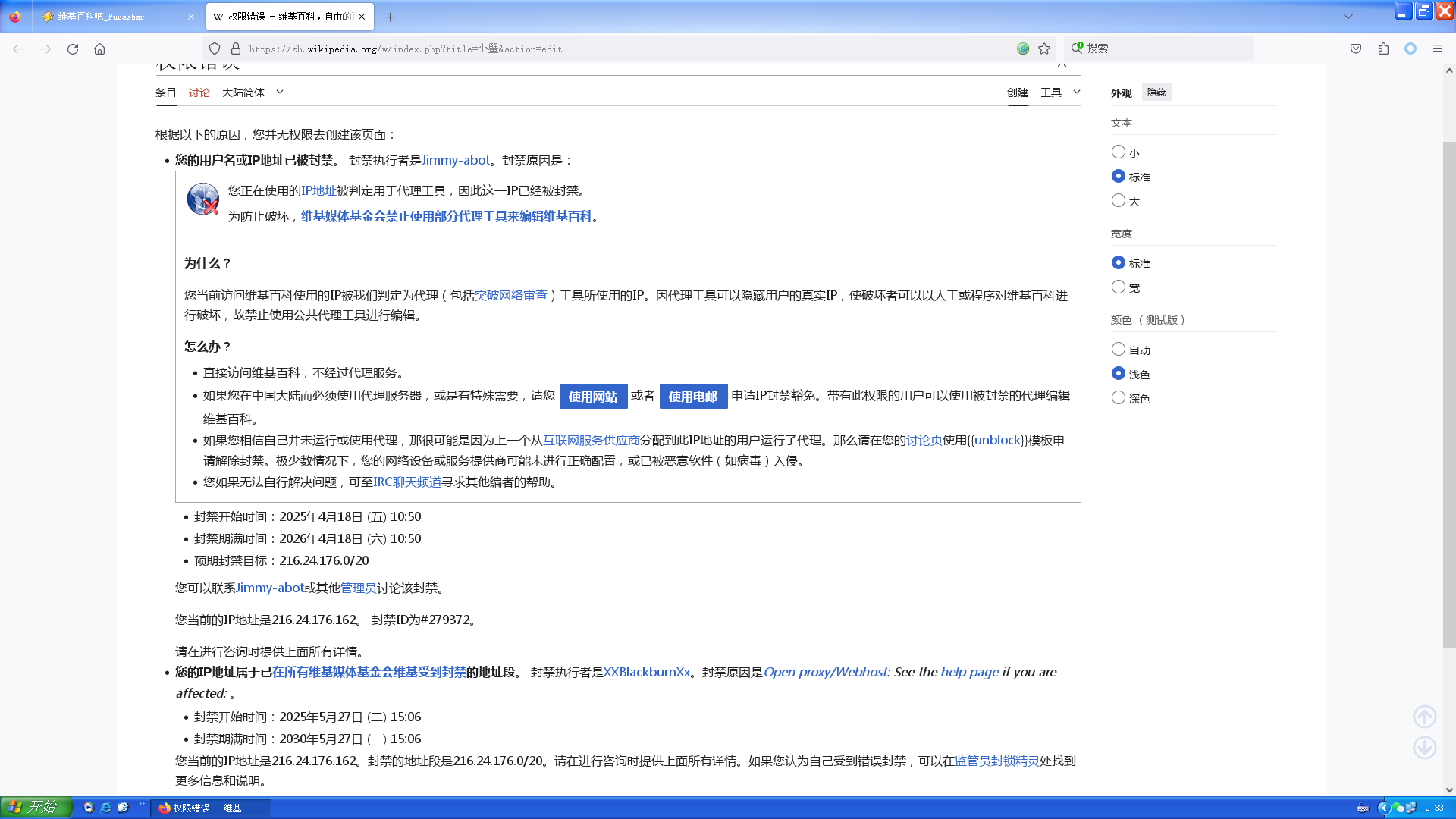Click the blue account circle icon
Viewport: 1456px width, 819px height.
(1410, 49)
